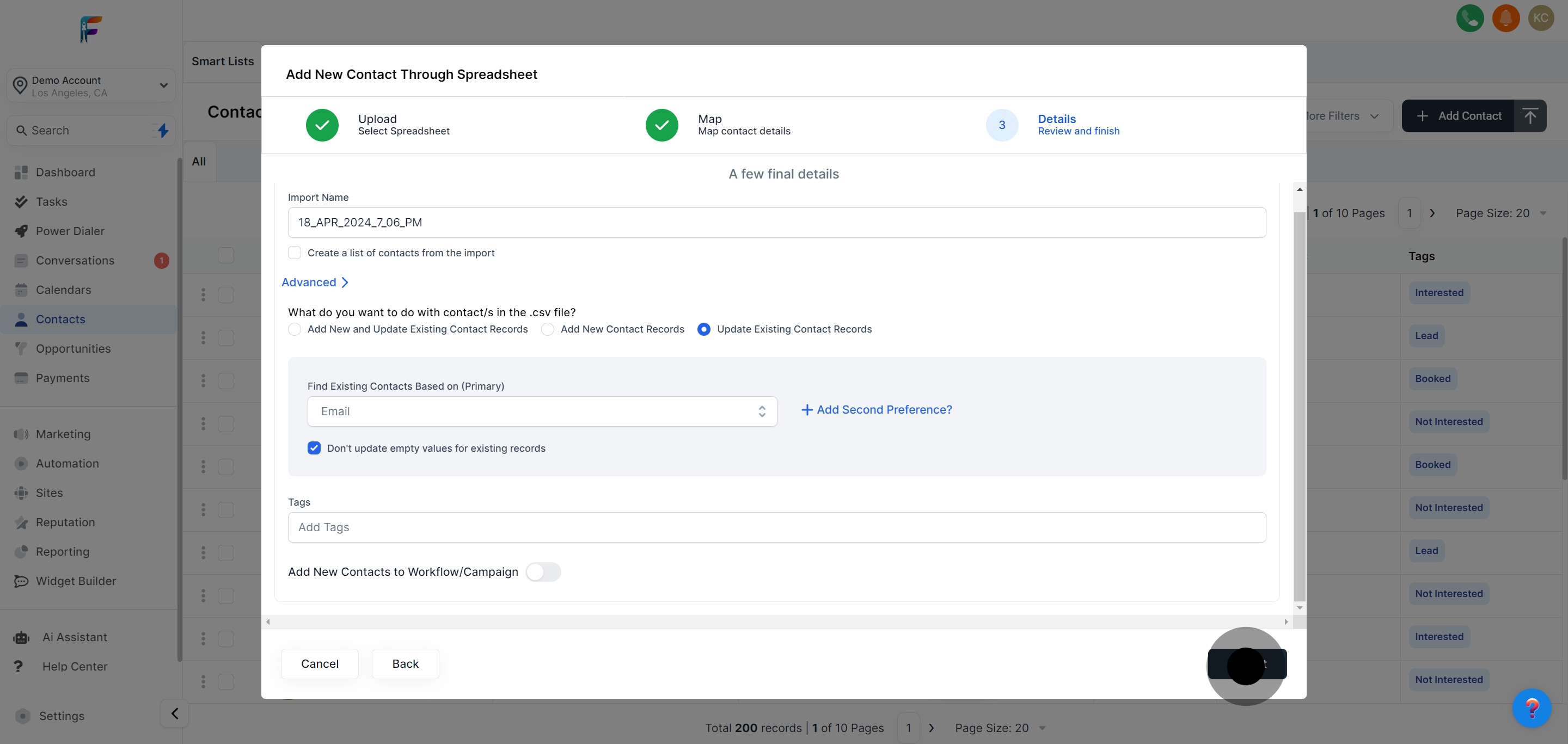The image size is (1568, 744).
Task: Enable Add New Contacts to Workflow toggle
Action: tap(543, 572)
